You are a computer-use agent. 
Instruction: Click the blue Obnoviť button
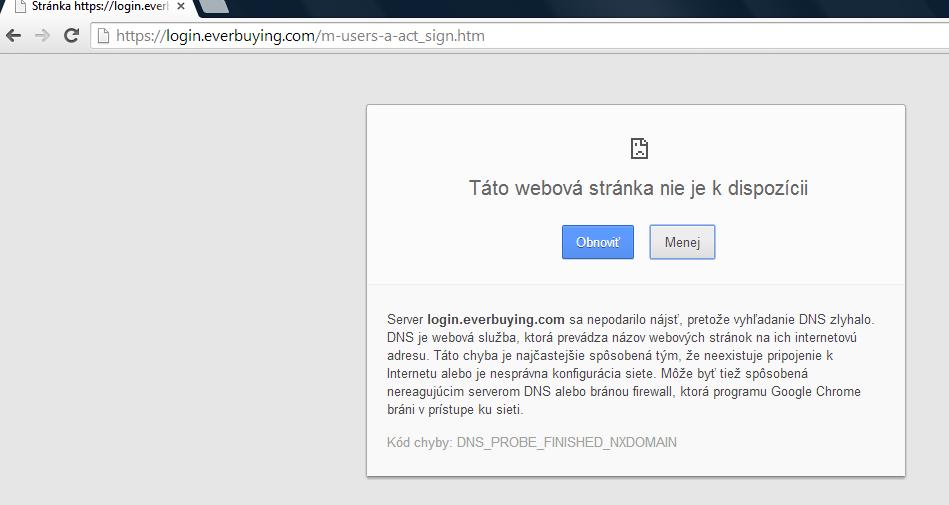[x=598, y=242]
